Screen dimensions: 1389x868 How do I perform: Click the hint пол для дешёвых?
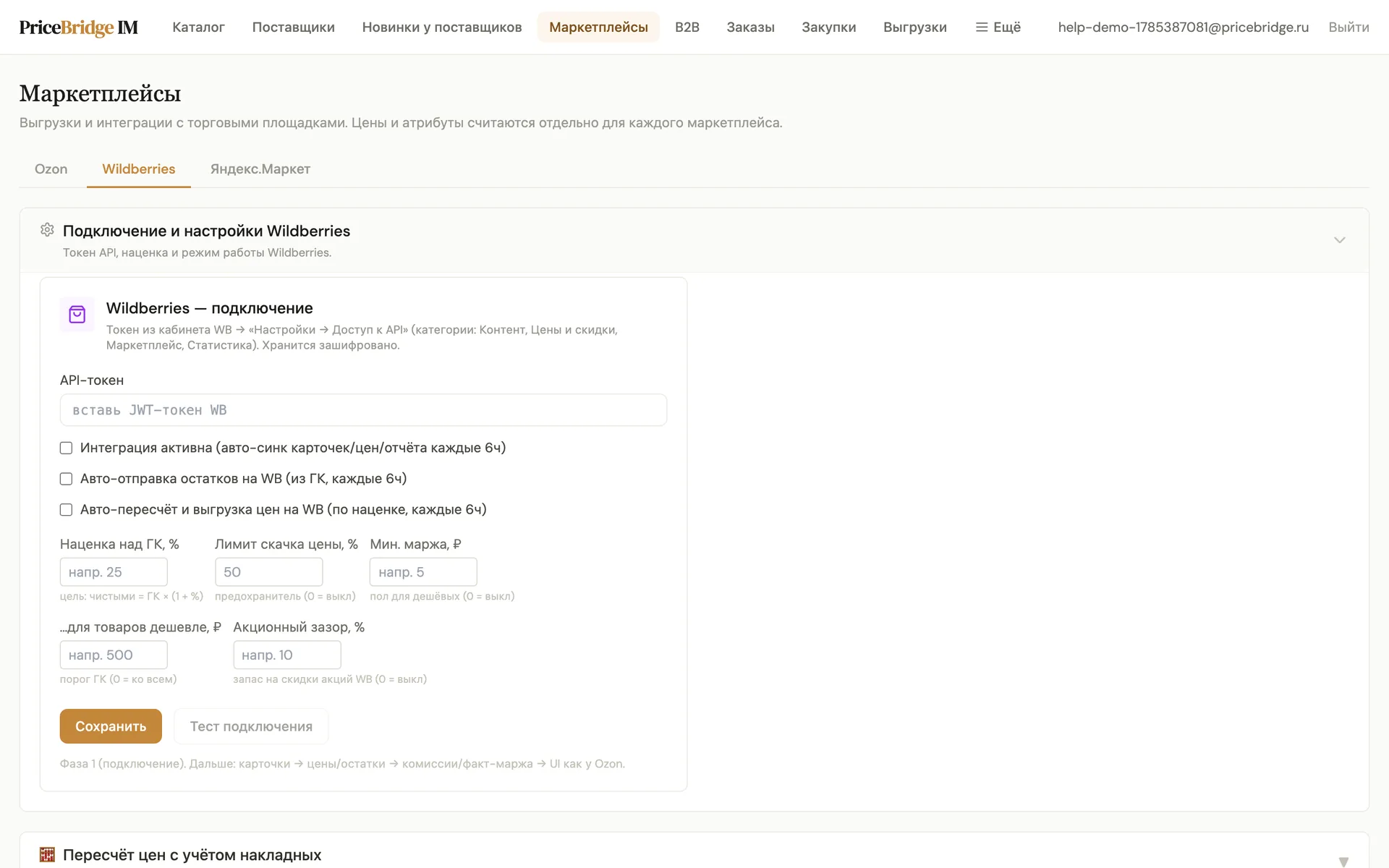point(442,597)
